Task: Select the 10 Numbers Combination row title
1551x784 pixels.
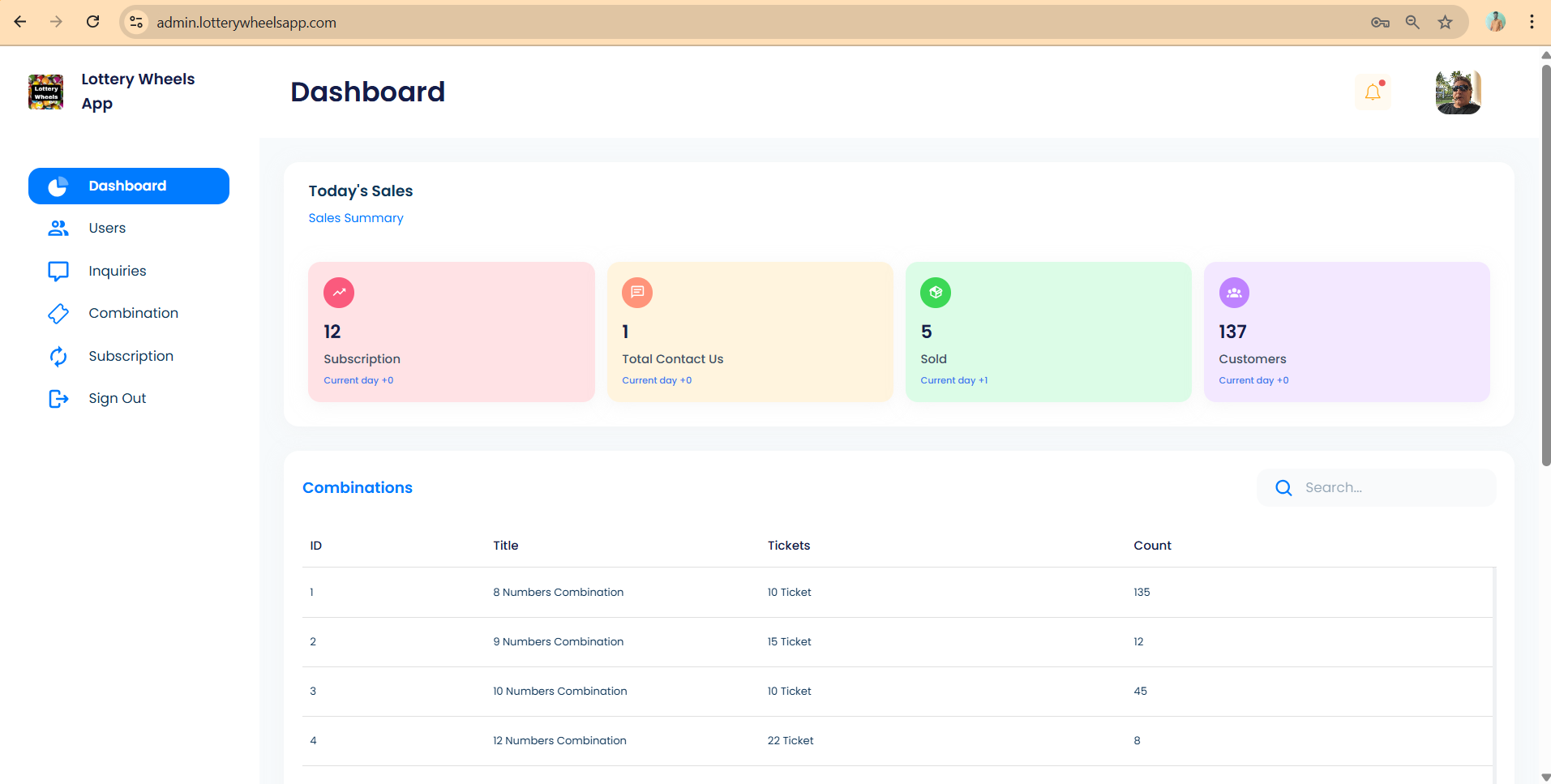Action: pos(560,692)
